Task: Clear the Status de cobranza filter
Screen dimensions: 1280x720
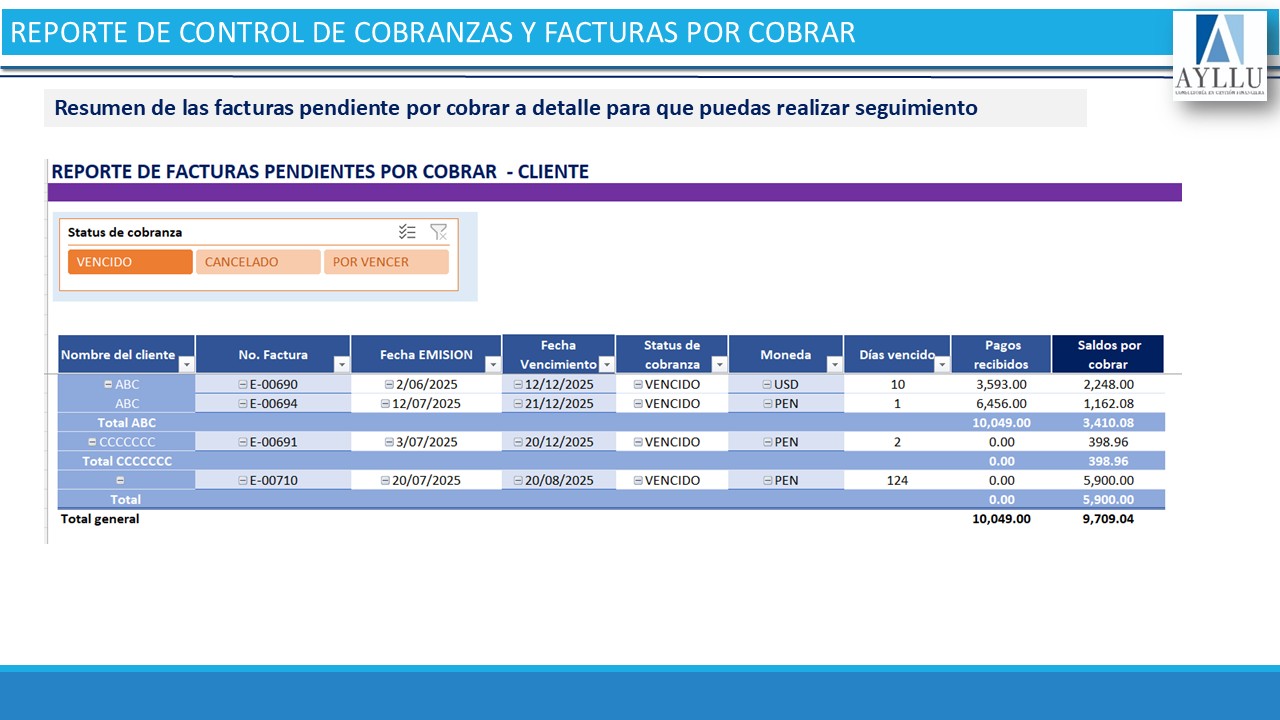Action: (438, 232)
